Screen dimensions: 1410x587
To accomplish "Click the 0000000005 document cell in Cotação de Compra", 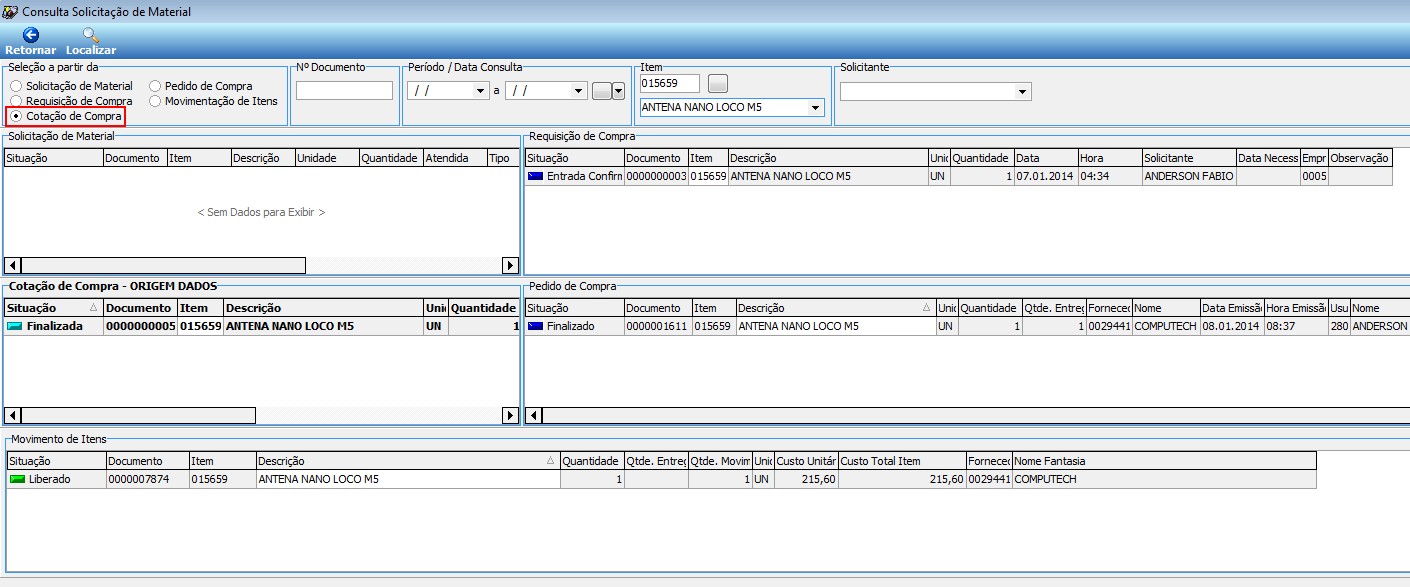I will pos(141,326).
